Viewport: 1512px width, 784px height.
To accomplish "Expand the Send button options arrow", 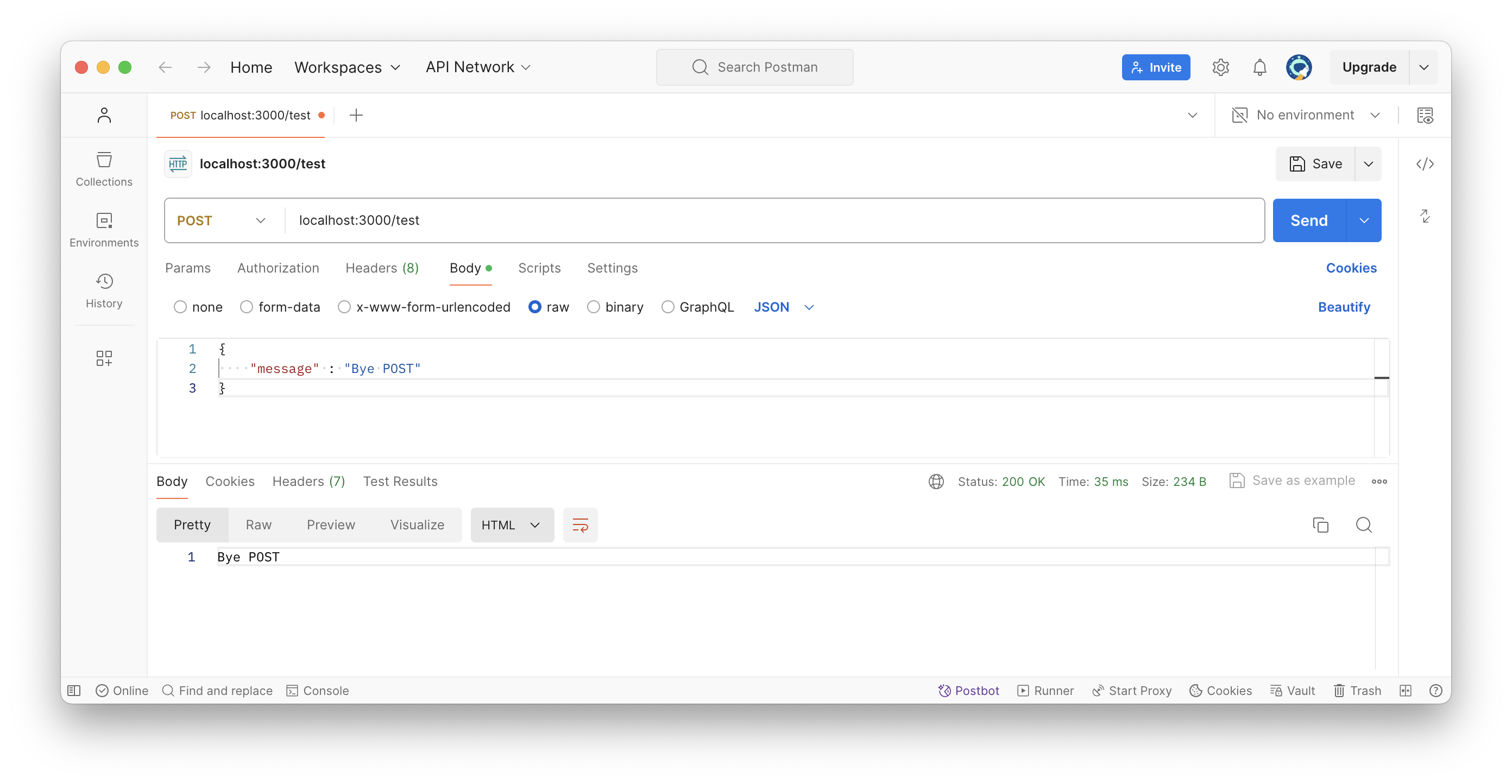I will click(1364, 220).
